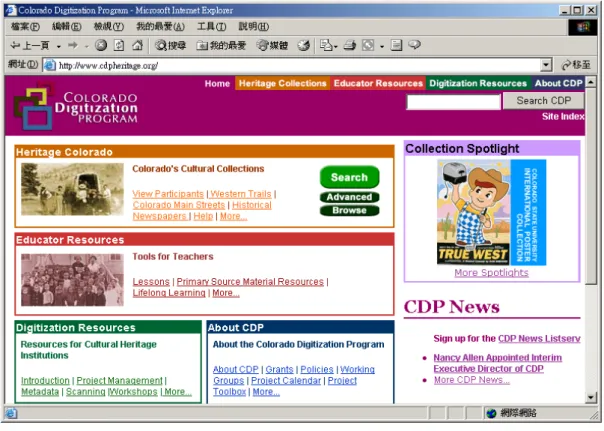Click the Advanced search button

pos(349,197)
